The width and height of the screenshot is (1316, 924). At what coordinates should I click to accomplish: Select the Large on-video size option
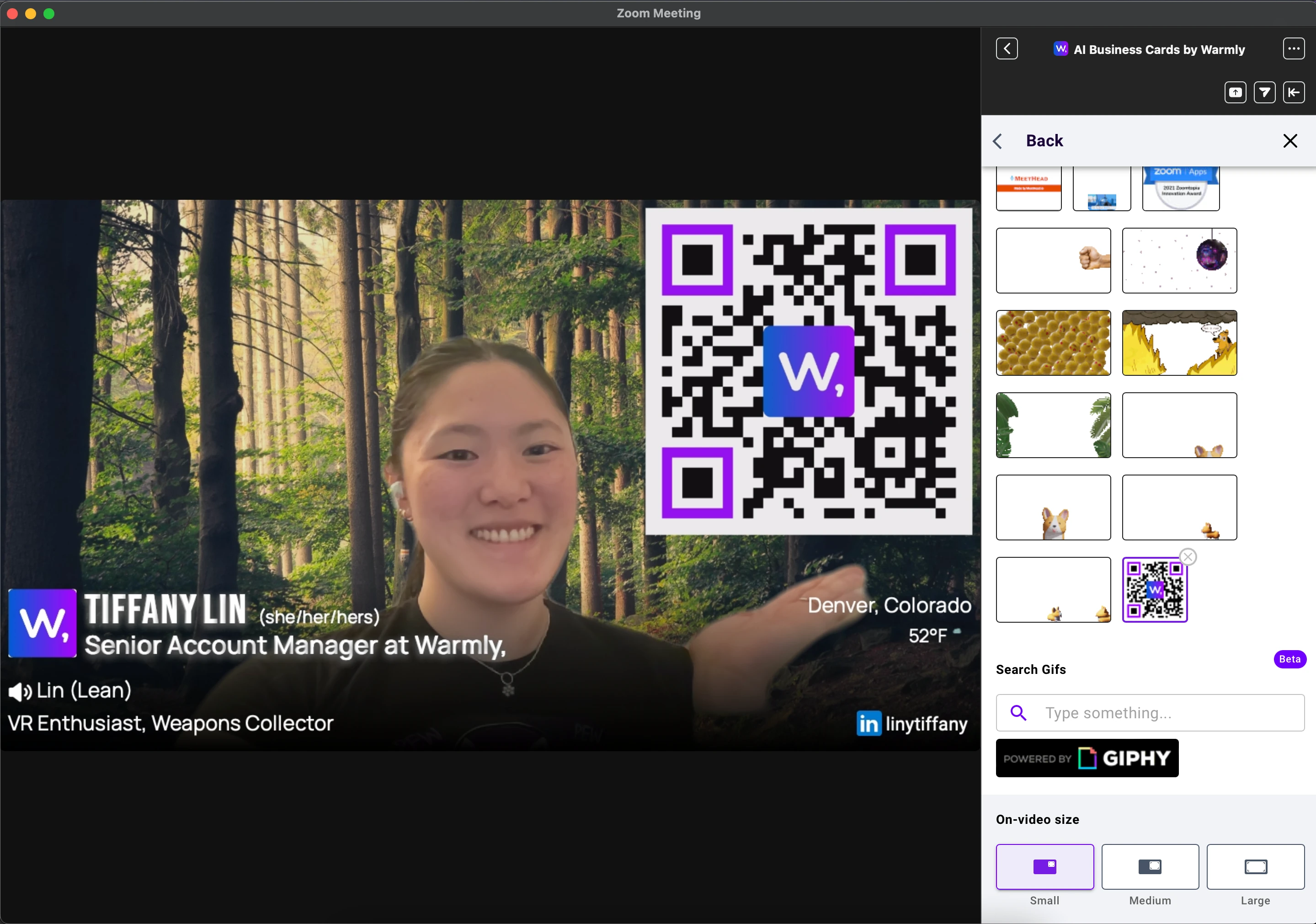1255,866
